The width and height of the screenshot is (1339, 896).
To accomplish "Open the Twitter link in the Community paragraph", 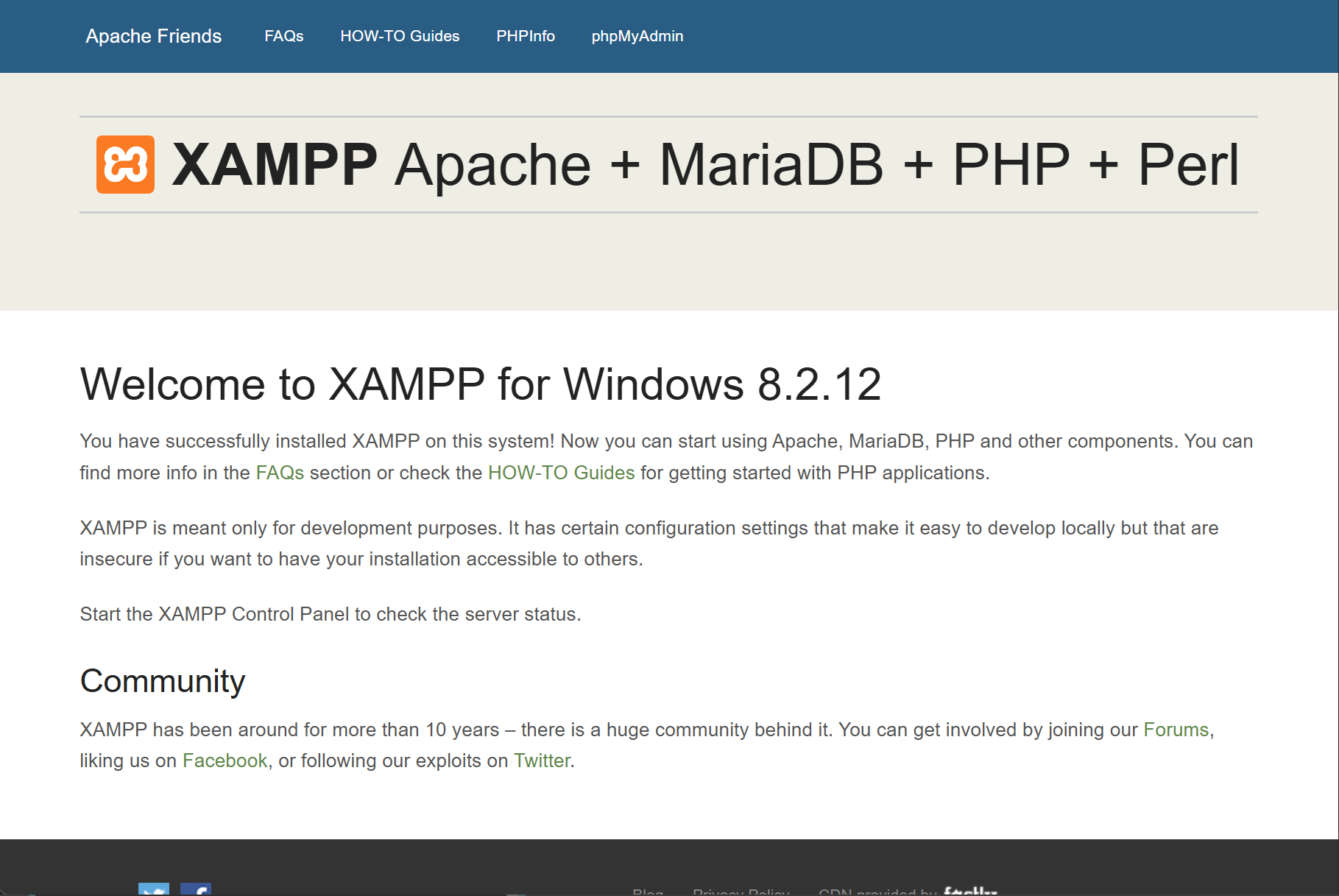I will [x=542, y=761].
